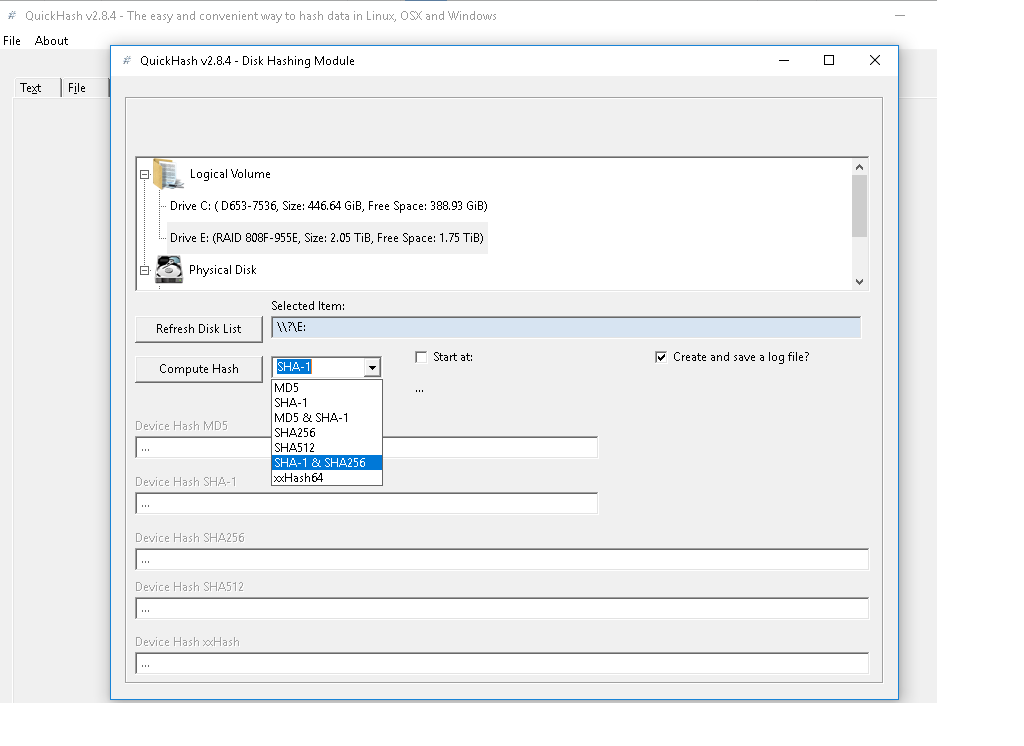Click the Logical Volume folder icon
Viewport: 1024px width, 746px height.
pyautogui.click(x=168, y=173)
